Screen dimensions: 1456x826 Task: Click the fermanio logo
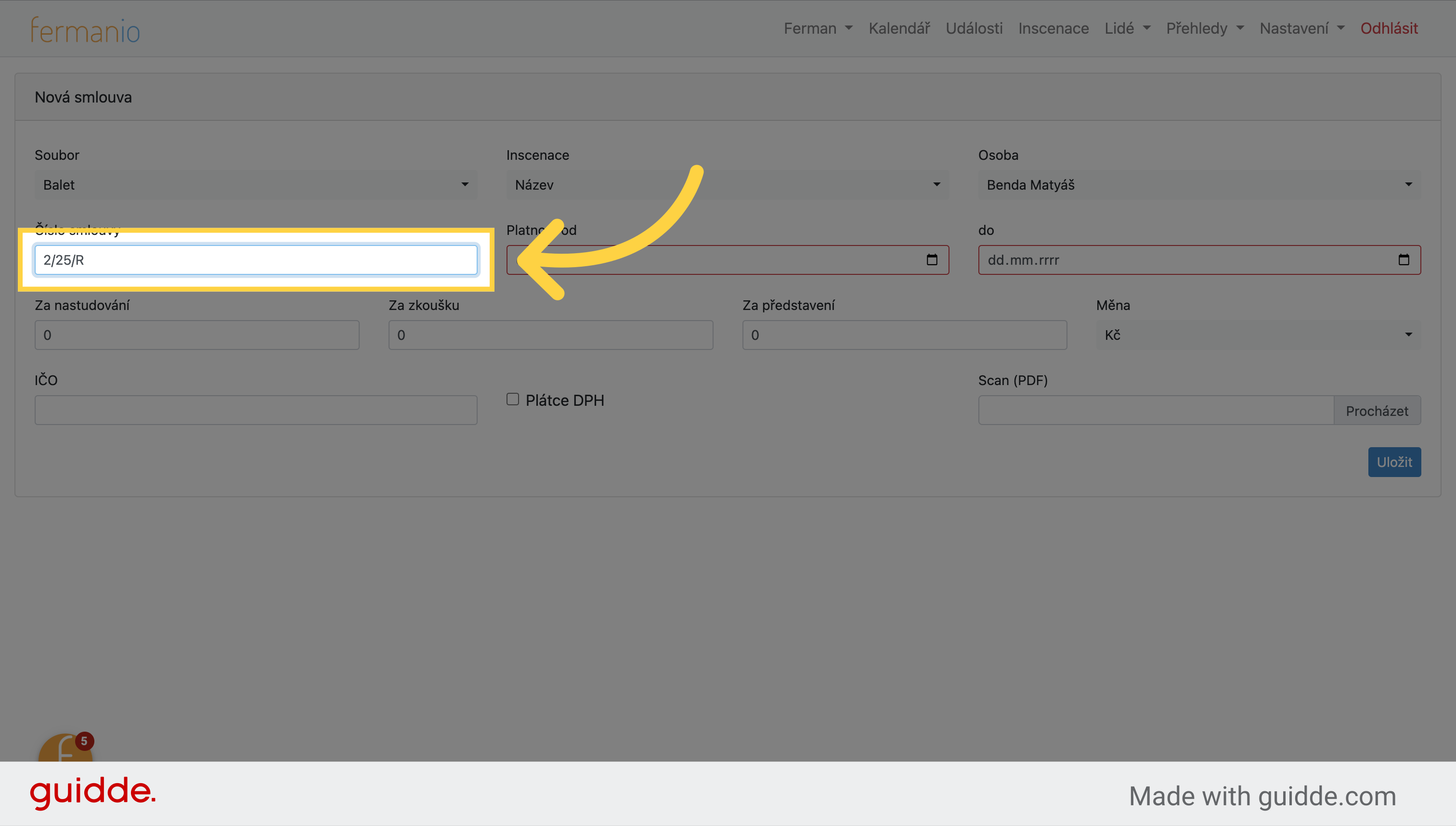[85, 30]
